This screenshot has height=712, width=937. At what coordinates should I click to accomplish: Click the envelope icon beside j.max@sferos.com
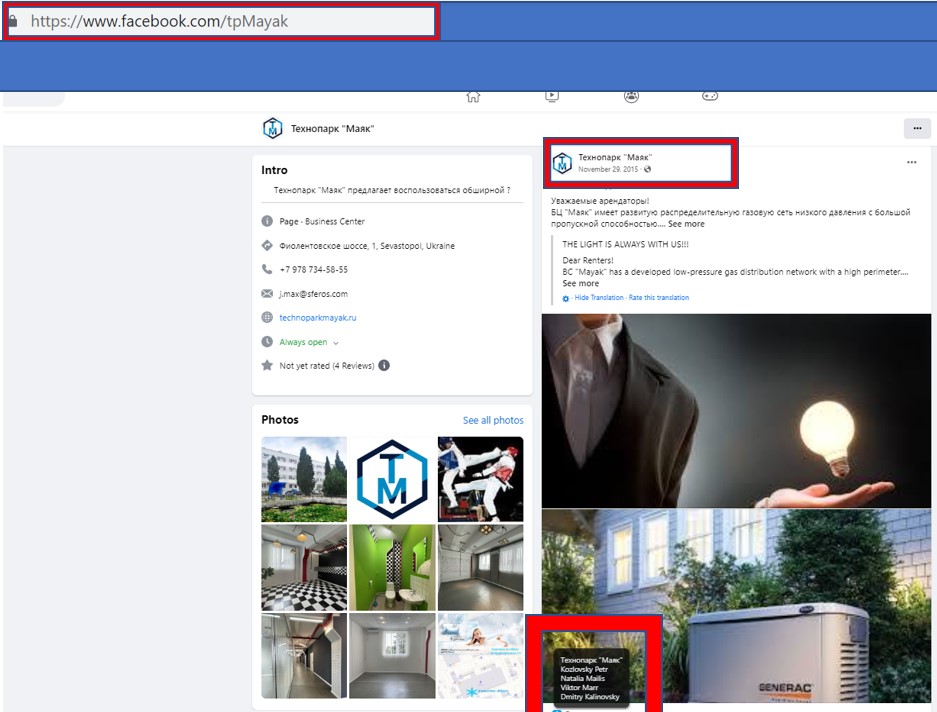267,294
